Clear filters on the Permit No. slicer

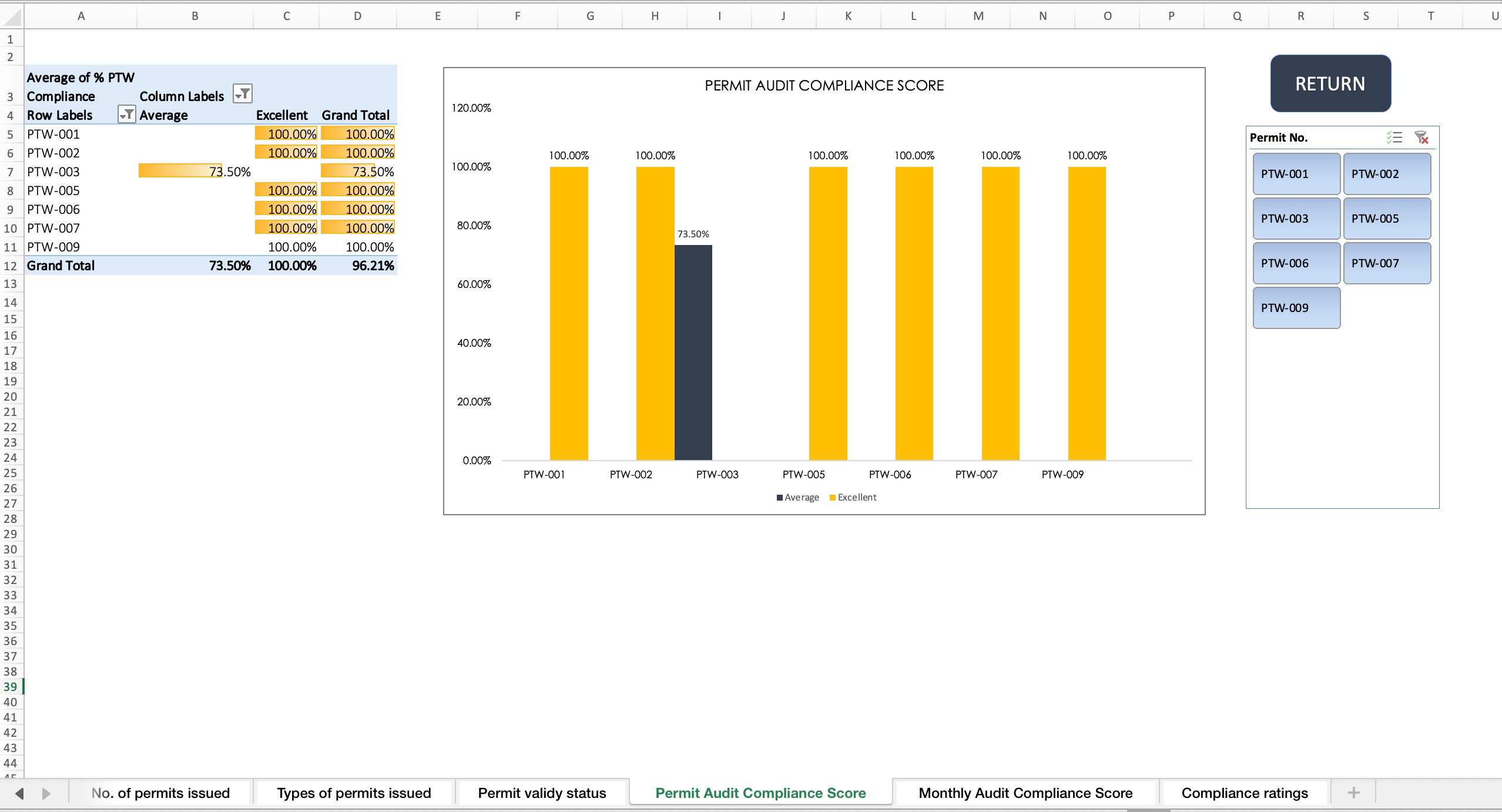1422,137
